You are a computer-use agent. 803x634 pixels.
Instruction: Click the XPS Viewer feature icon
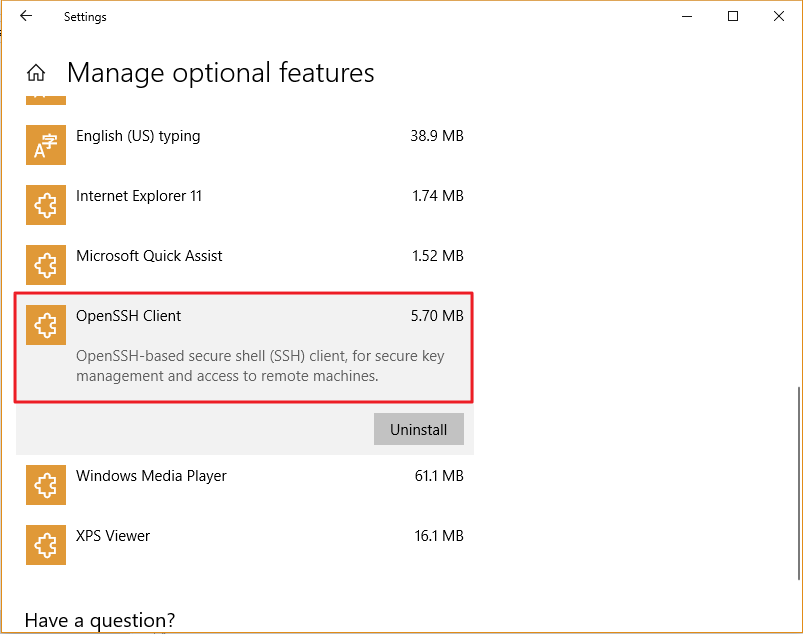point(45,545)
